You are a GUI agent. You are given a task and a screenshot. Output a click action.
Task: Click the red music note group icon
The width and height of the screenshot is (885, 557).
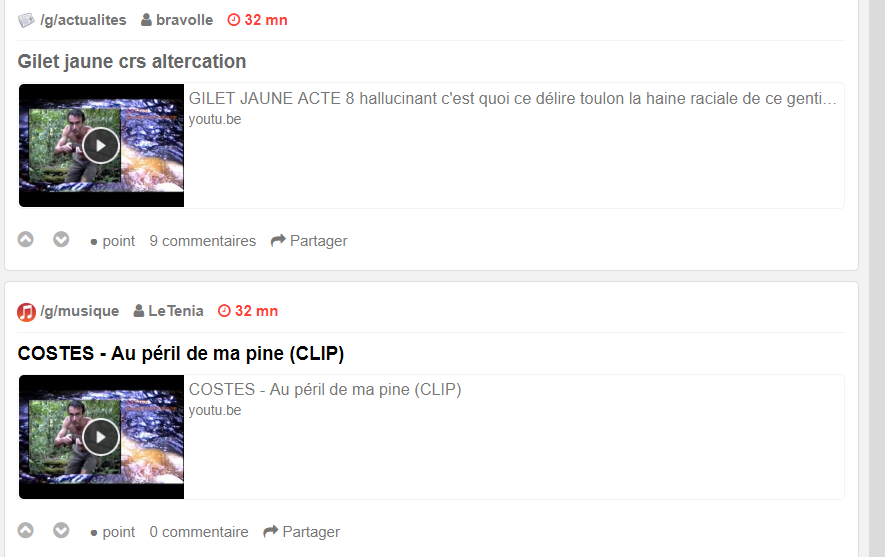(26, 312)
